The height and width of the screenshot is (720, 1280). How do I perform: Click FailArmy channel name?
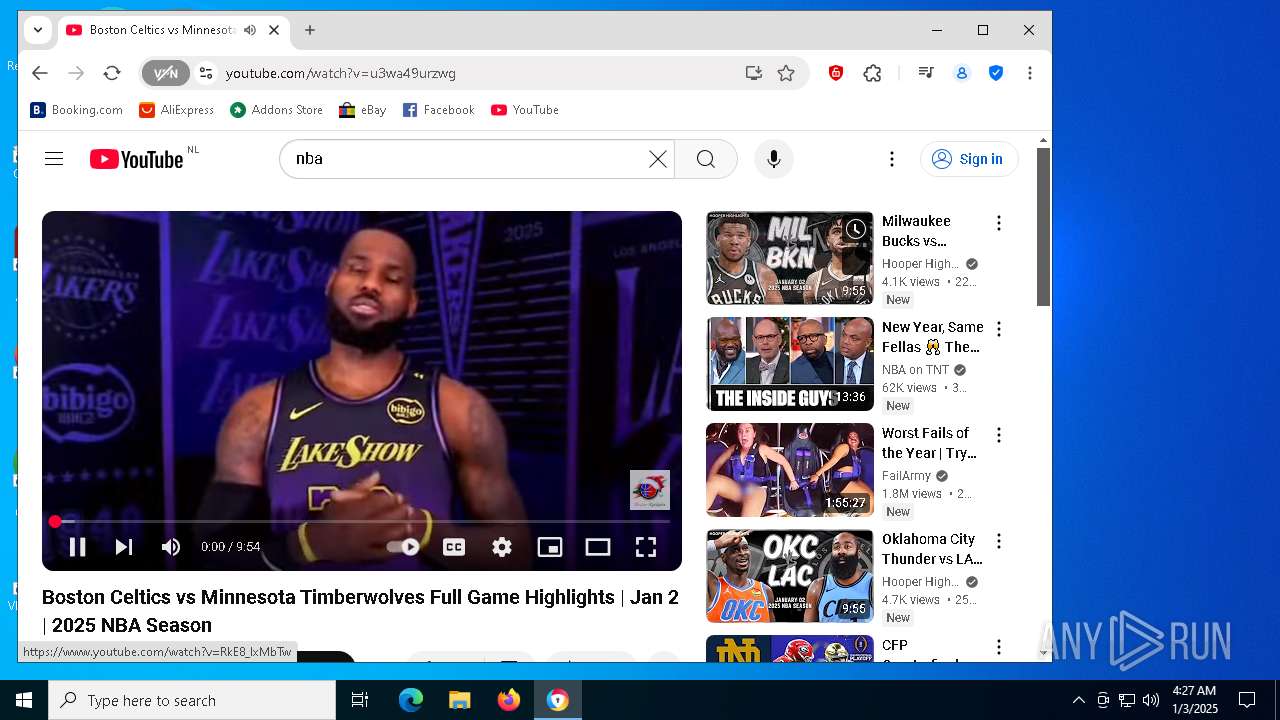pos(906,476)
